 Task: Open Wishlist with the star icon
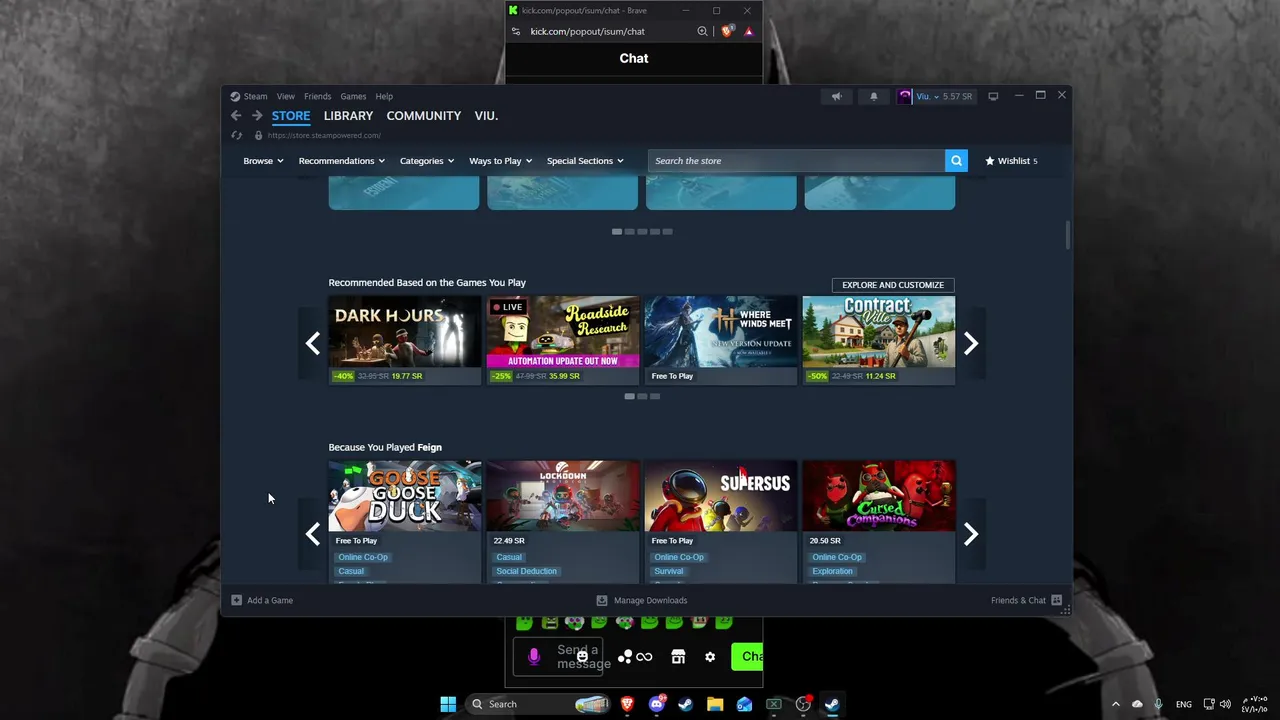(x=1011, y=161)
